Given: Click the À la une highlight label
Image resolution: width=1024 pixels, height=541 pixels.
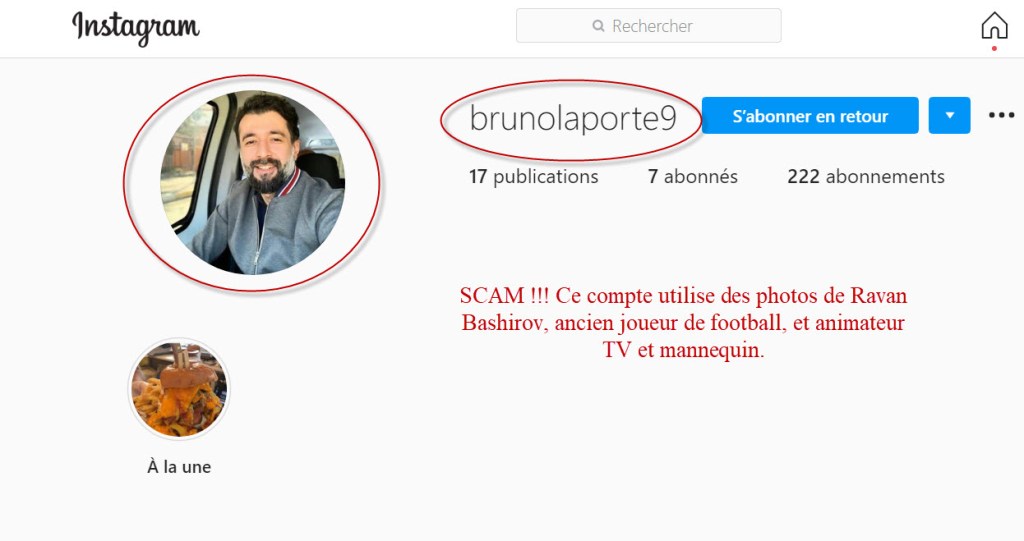Looking at the screenshot, I should coord(179,467).
